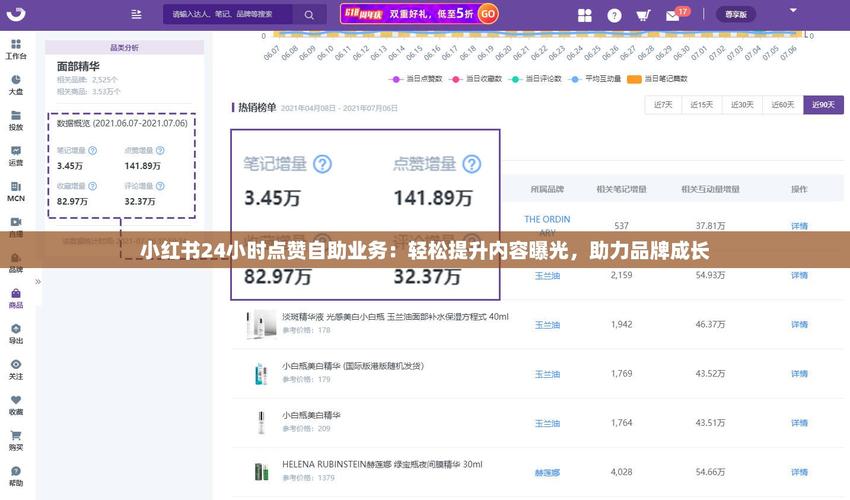Select the 近30天 time range tab
The width and height of the screenshot is (850, 500).
742,105
